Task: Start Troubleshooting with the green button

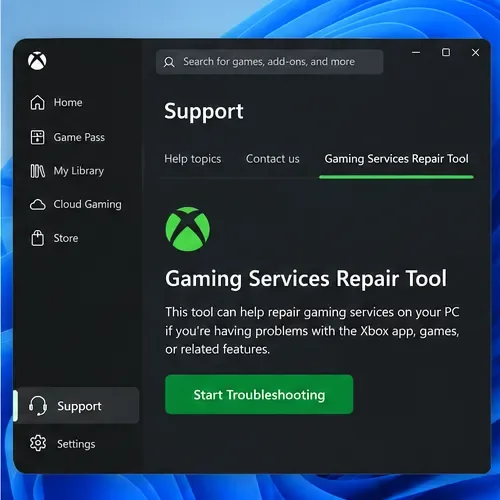Action: [259, 395]
